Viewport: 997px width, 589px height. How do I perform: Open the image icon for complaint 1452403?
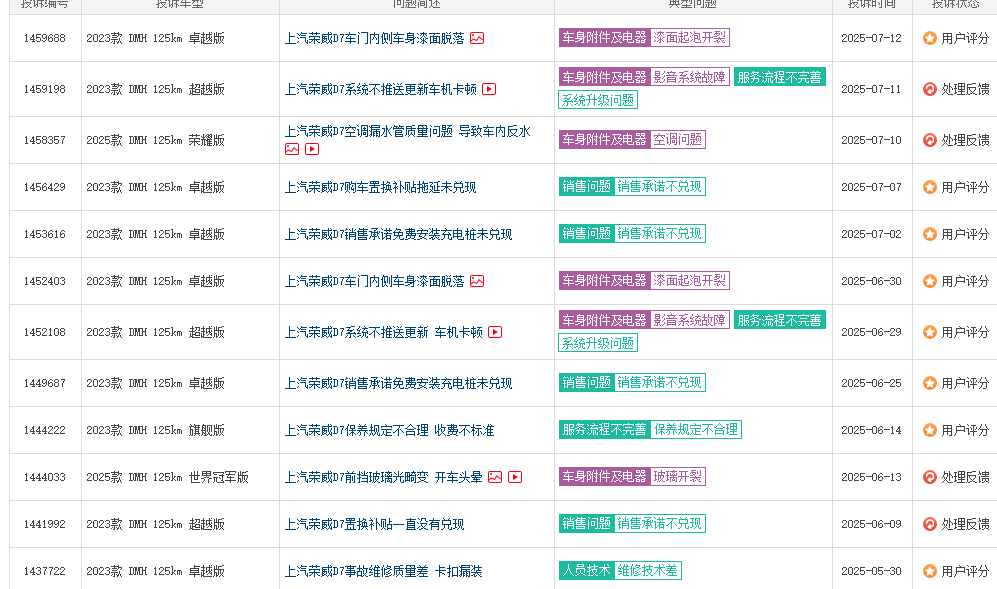point(477,281)
